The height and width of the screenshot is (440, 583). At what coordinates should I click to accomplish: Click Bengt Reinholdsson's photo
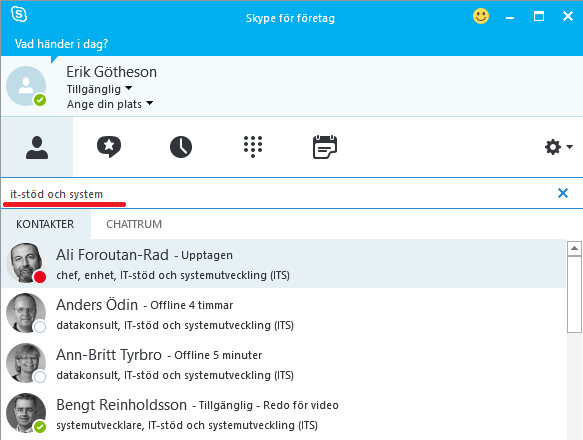pos(26,413)
